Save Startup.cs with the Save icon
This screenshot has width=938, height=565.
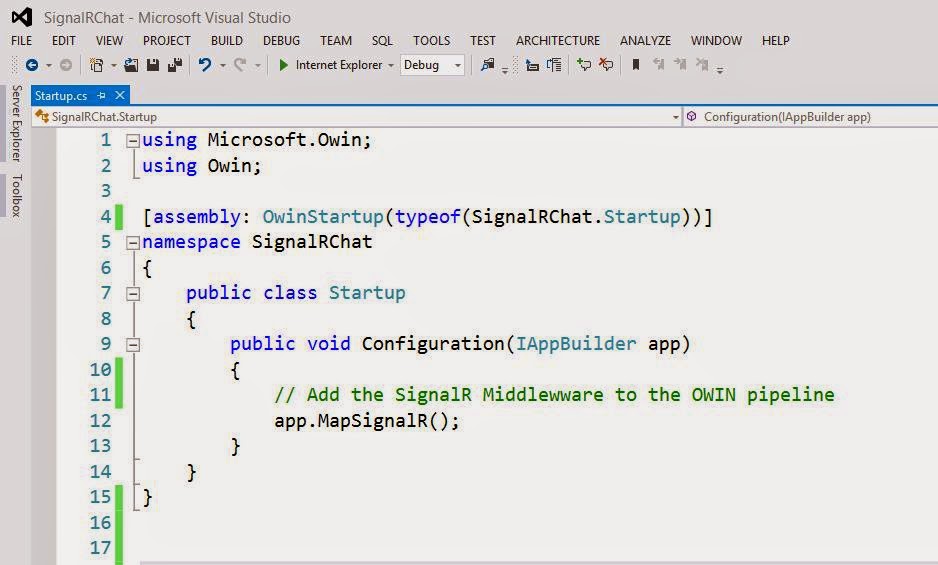tap(153, 65)
